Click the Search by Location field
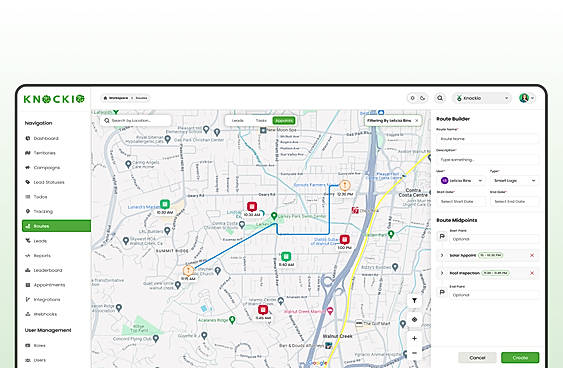Viewport: 563px width, 368px height. 135,121
